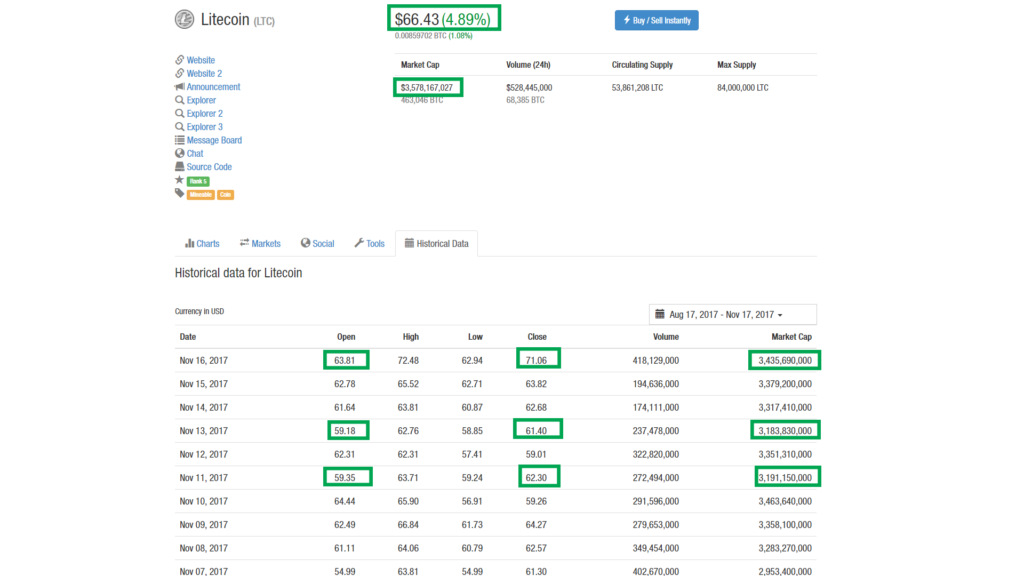This screenshot has width=1024, height=576.
Task: Click the list icon beside Message Board
Action: coord(180,139)
